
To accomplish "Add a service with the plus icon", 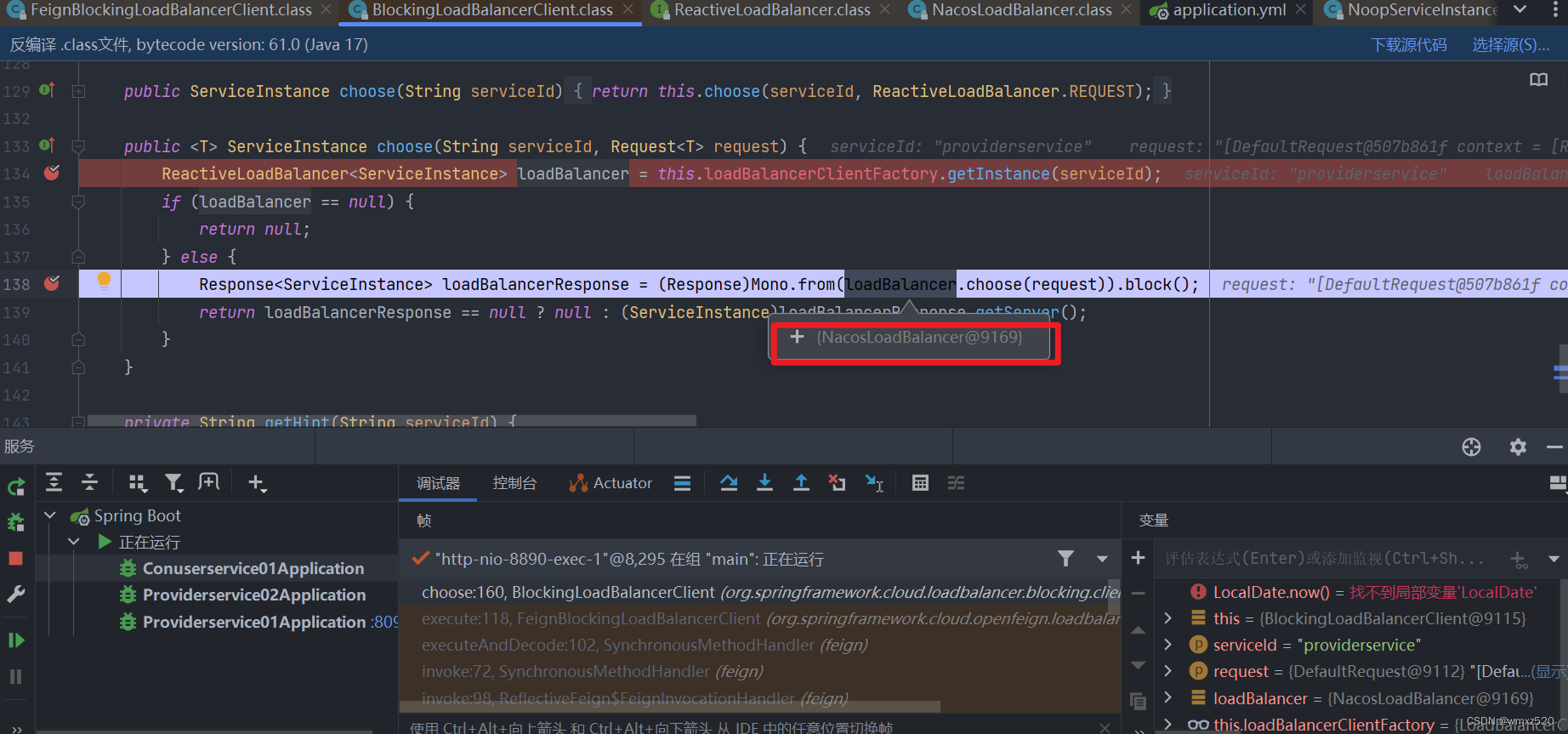I will tap(257, 482).
